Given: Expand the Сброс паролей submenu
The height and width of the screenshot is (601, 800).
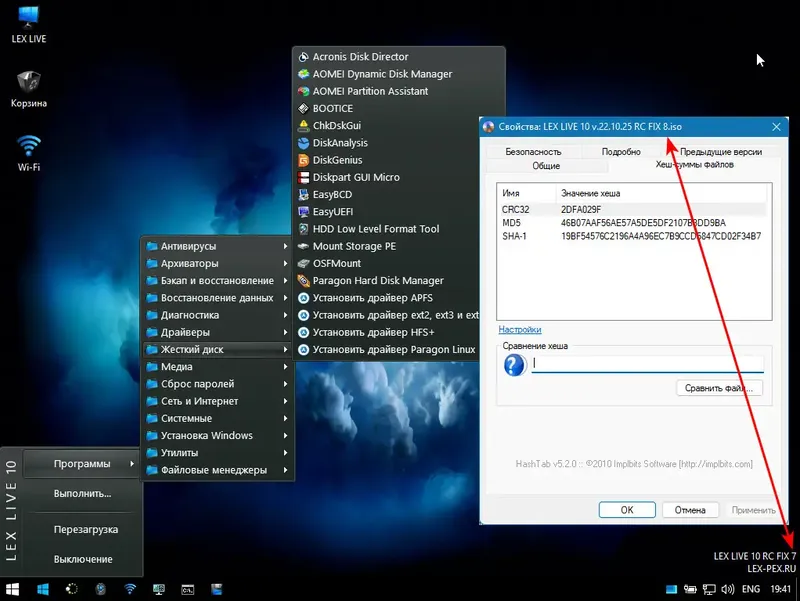Looking at the screenshot, I should [x=217, y=384].
